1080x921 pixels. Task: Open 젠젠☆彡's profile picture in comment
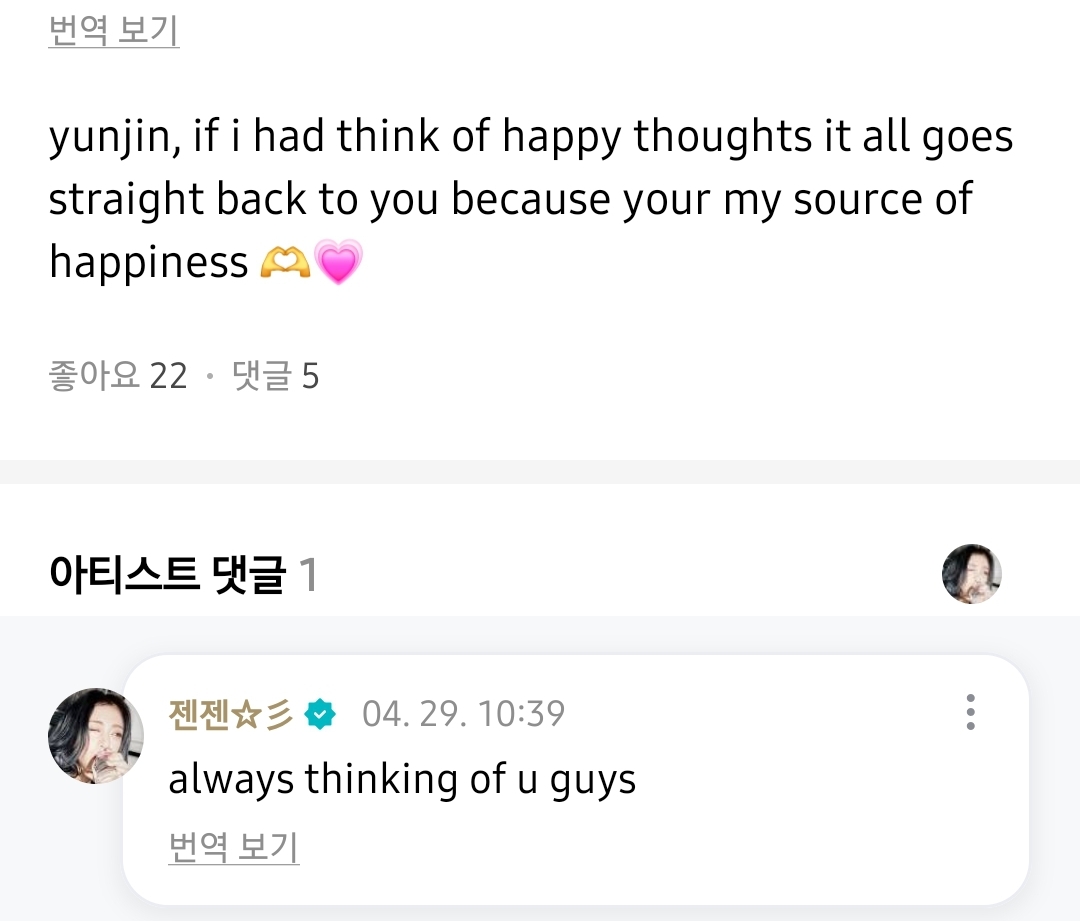[x=96, y=736]
